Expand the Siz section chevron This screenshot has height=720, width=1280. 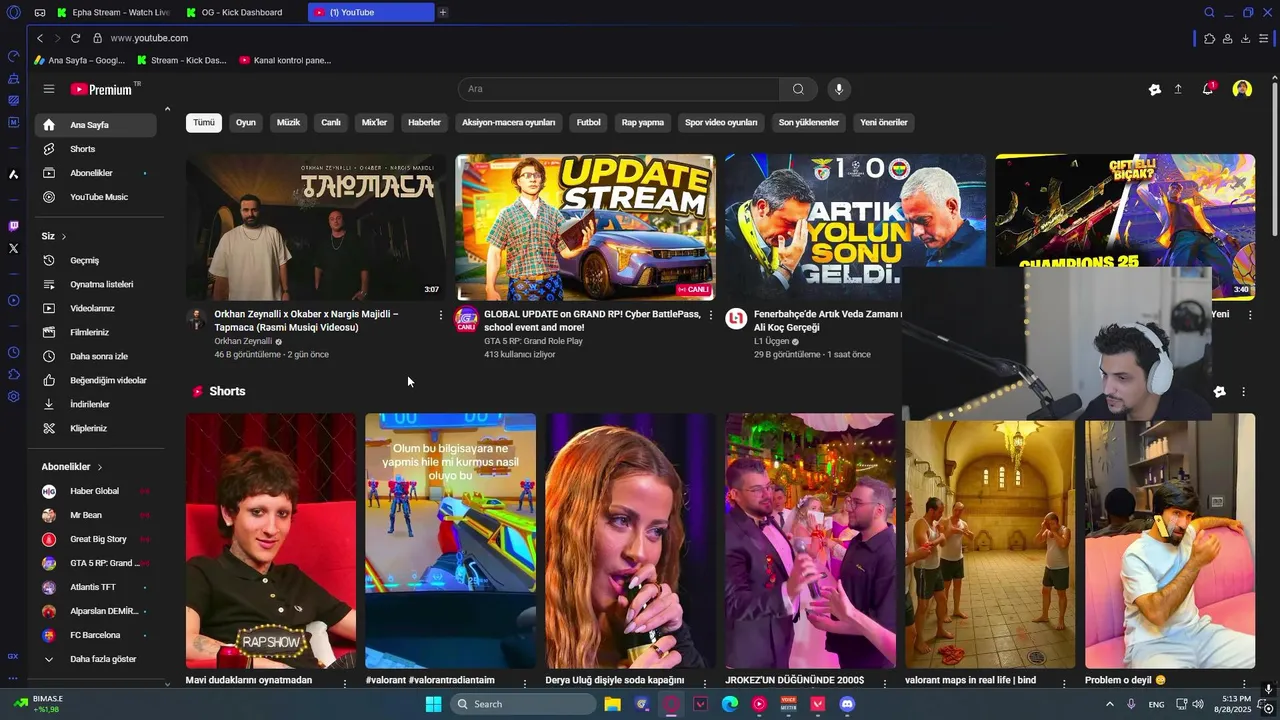(x=64, y=237)
